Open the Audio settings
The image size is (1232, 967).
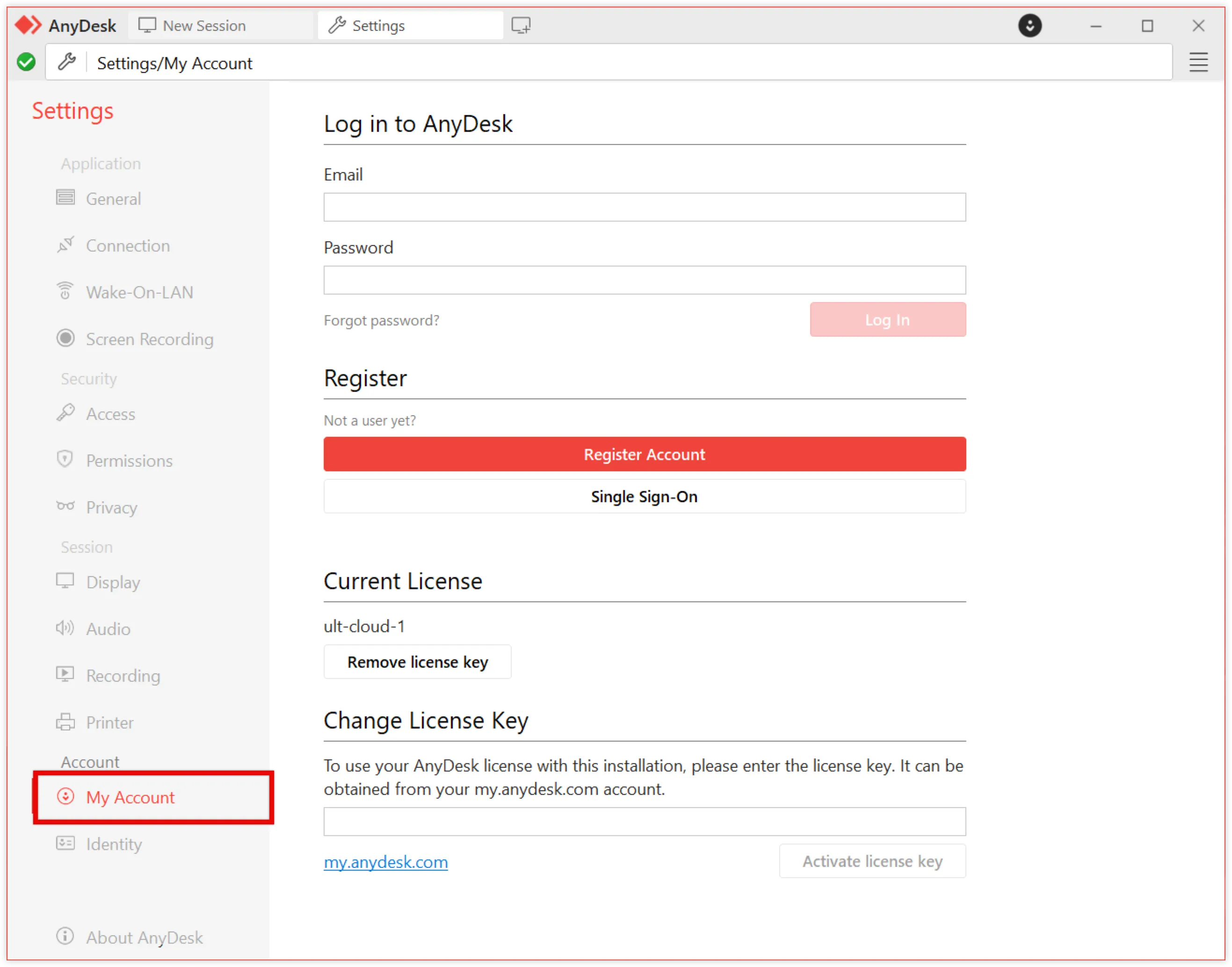107,628
